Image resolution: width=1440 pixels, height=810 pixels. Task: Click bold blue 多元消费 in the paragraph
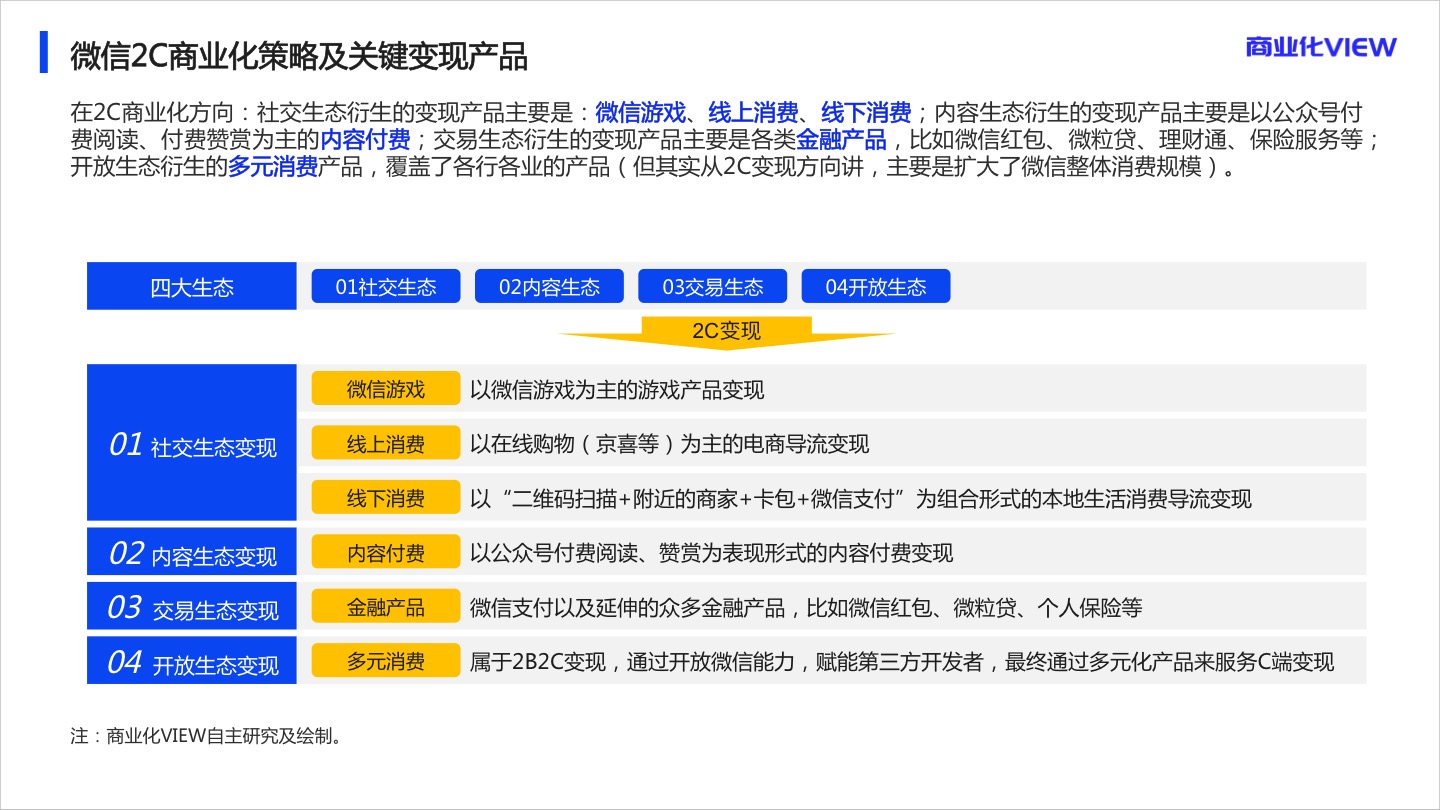pos(273,166)
